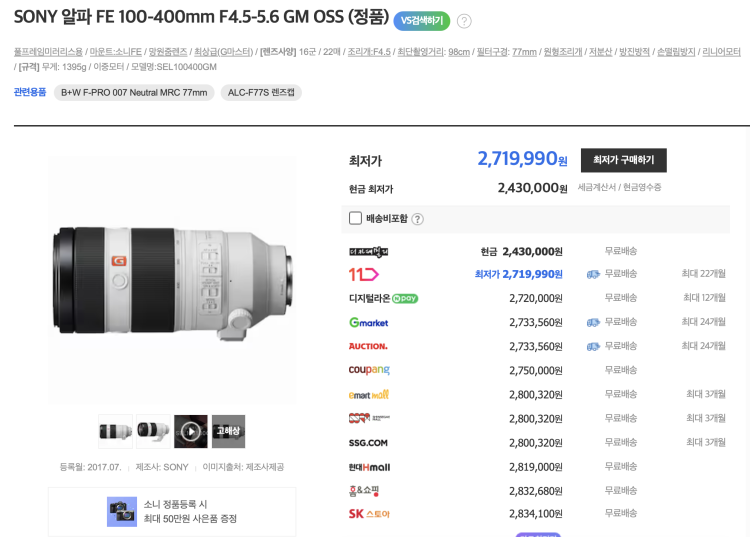This screenshot has height=537, width=750.
Task: Click the cash seller logo in the 2,430,000원 row
Action: [x=368, y=252]
